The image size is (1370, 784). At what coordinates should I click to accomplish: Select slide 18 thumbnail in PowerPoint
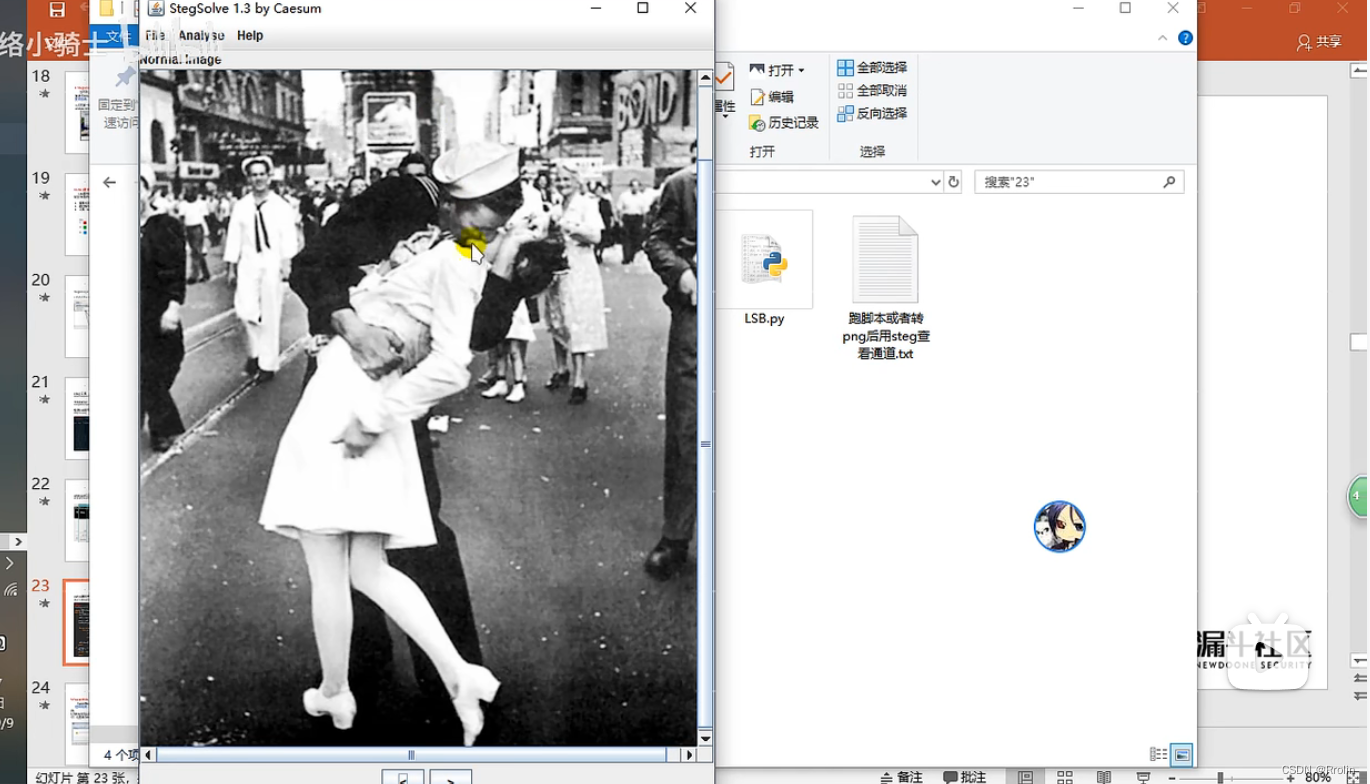[77, 112]
